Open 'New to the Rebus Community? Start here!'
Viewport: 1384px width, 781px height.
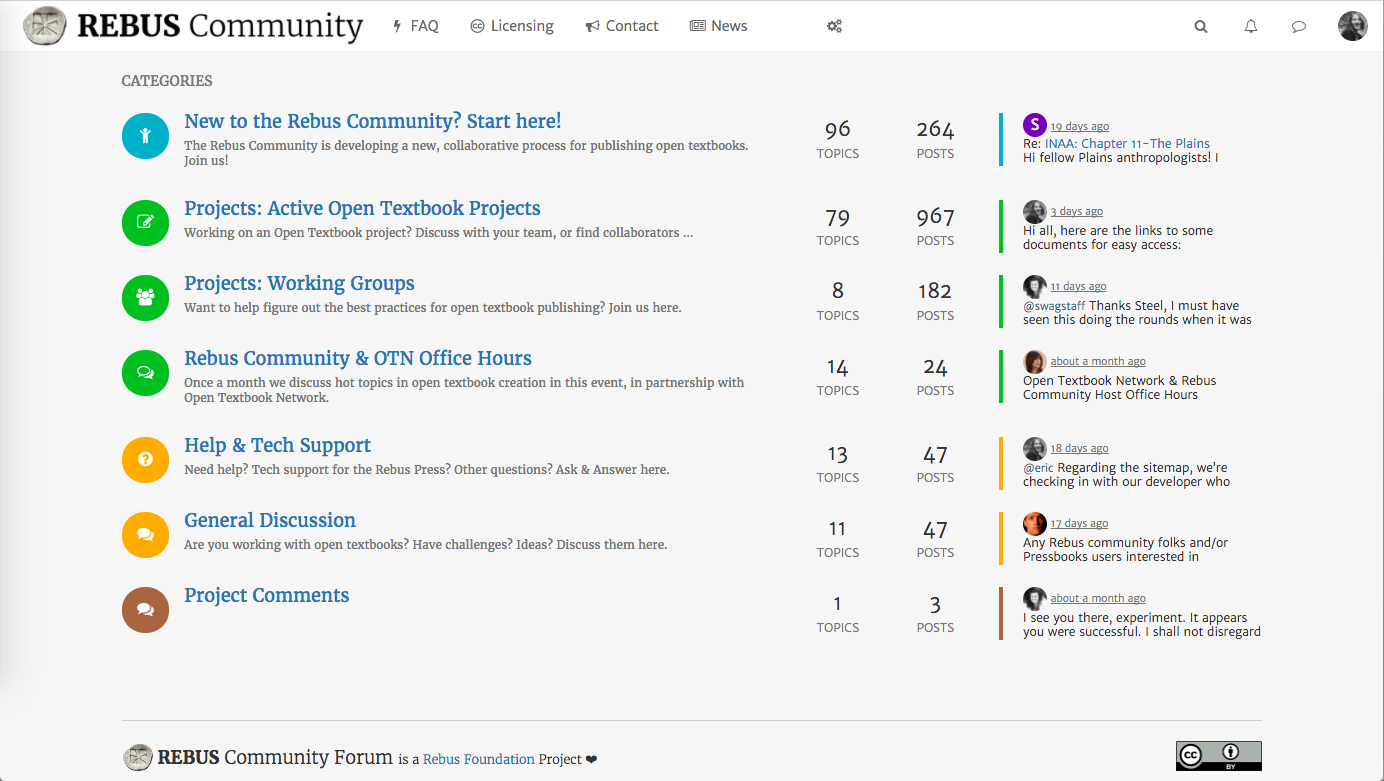point(373,121)
